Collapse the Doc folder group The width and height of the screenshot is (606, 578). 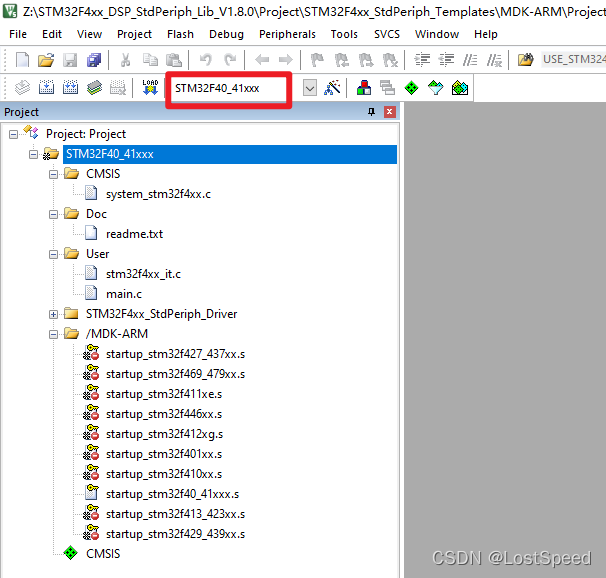click(x=54, y=214)
